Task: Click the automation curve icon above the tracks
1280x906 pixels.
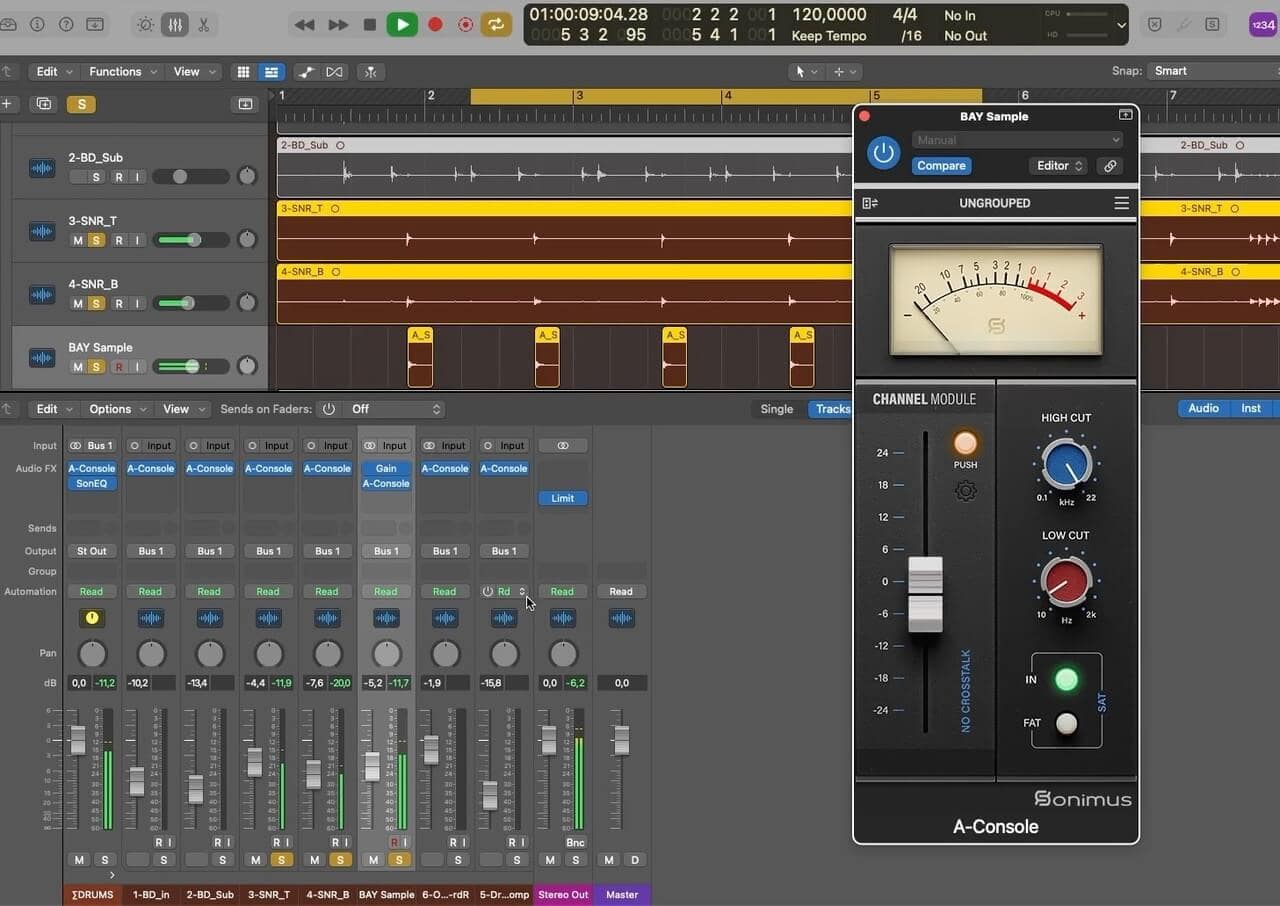Action: 307,71
